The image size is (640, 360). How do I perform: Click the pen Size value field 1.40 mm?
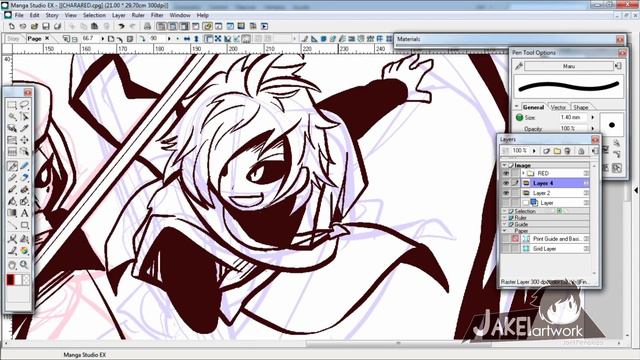[573, 118]
